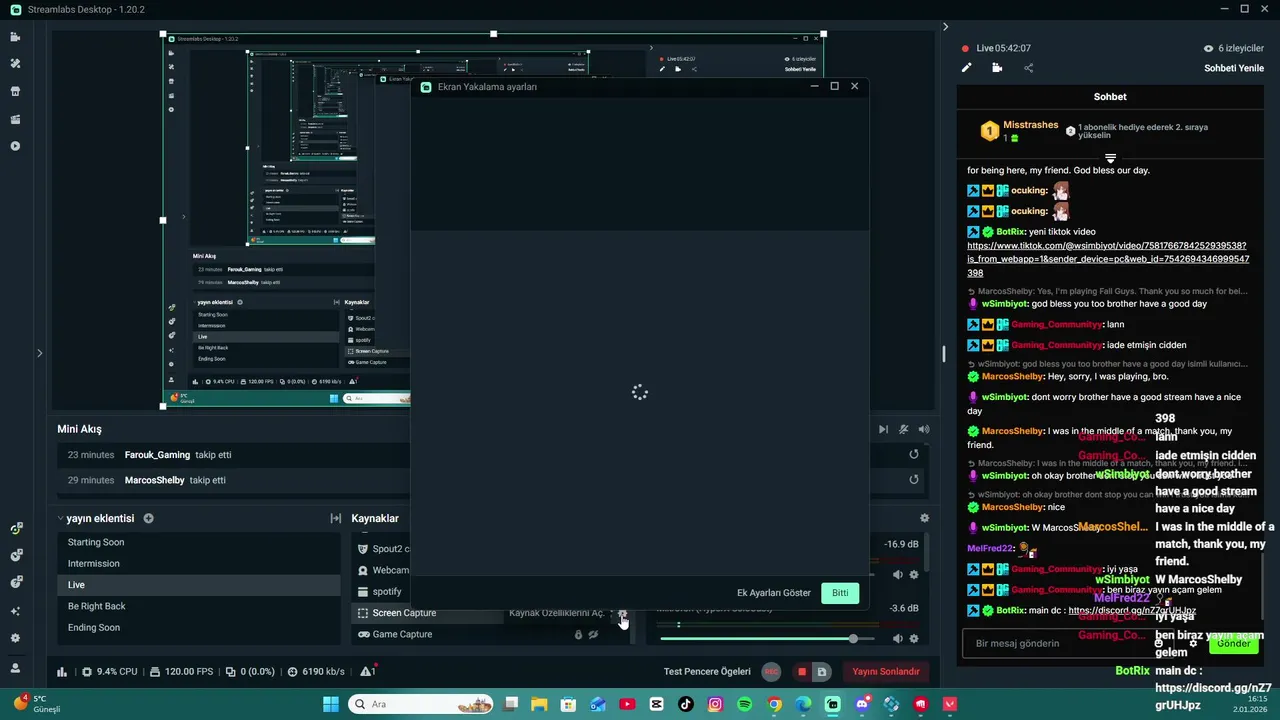Open the Editor icon in left sidebar

[15, 37]
